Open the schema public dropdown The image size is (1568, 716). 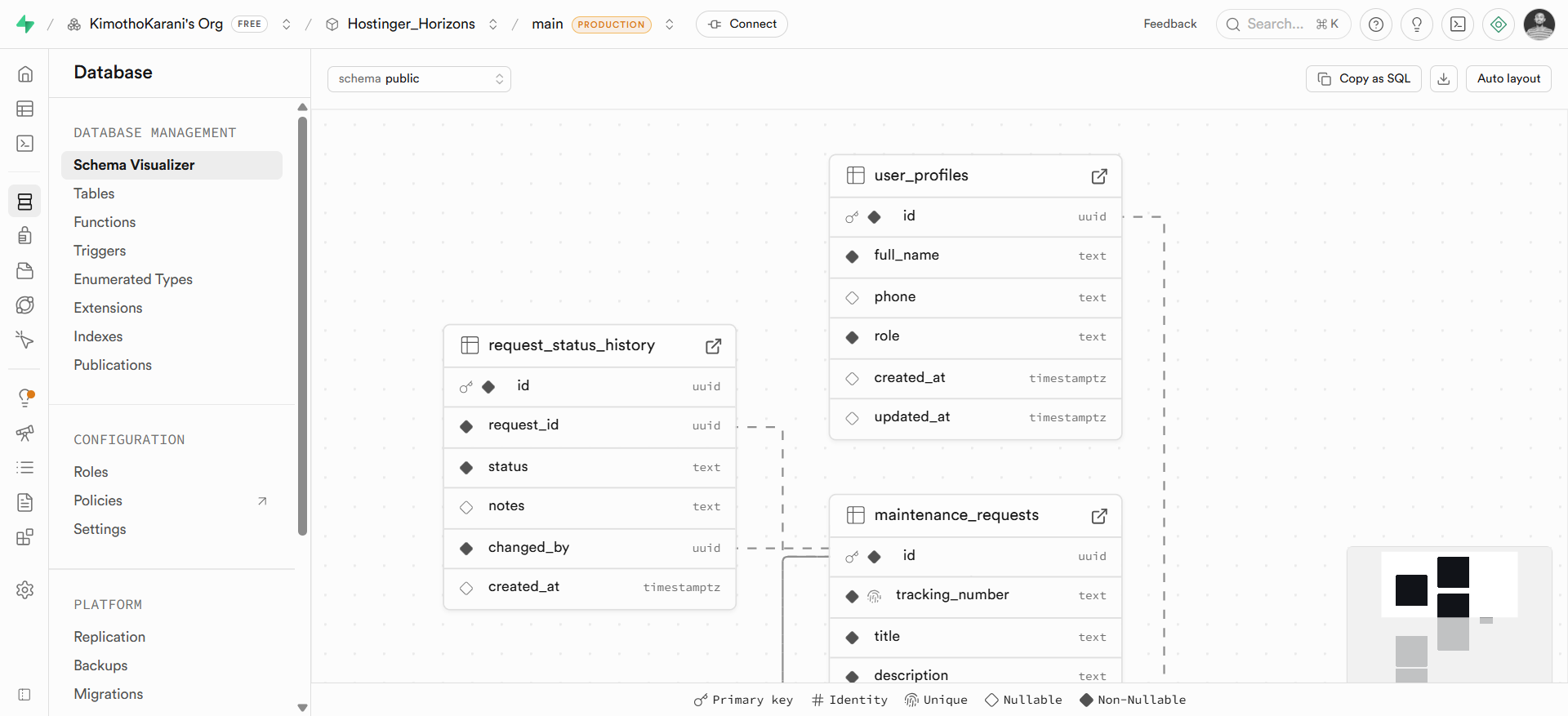coord(419,78)
